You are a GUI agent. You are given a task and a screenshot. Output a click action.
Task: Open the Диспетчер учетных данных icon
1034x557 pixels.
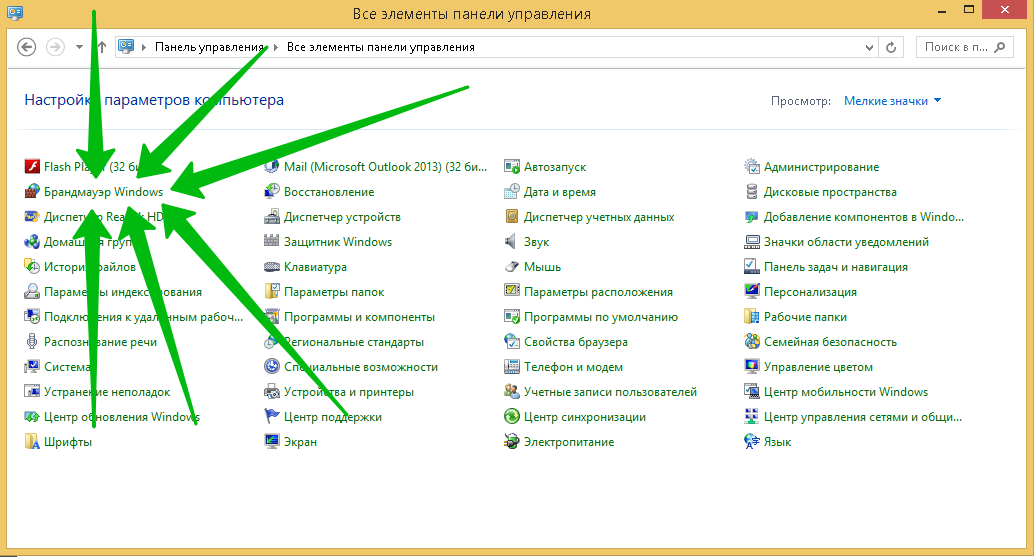[x=512, y=217]
